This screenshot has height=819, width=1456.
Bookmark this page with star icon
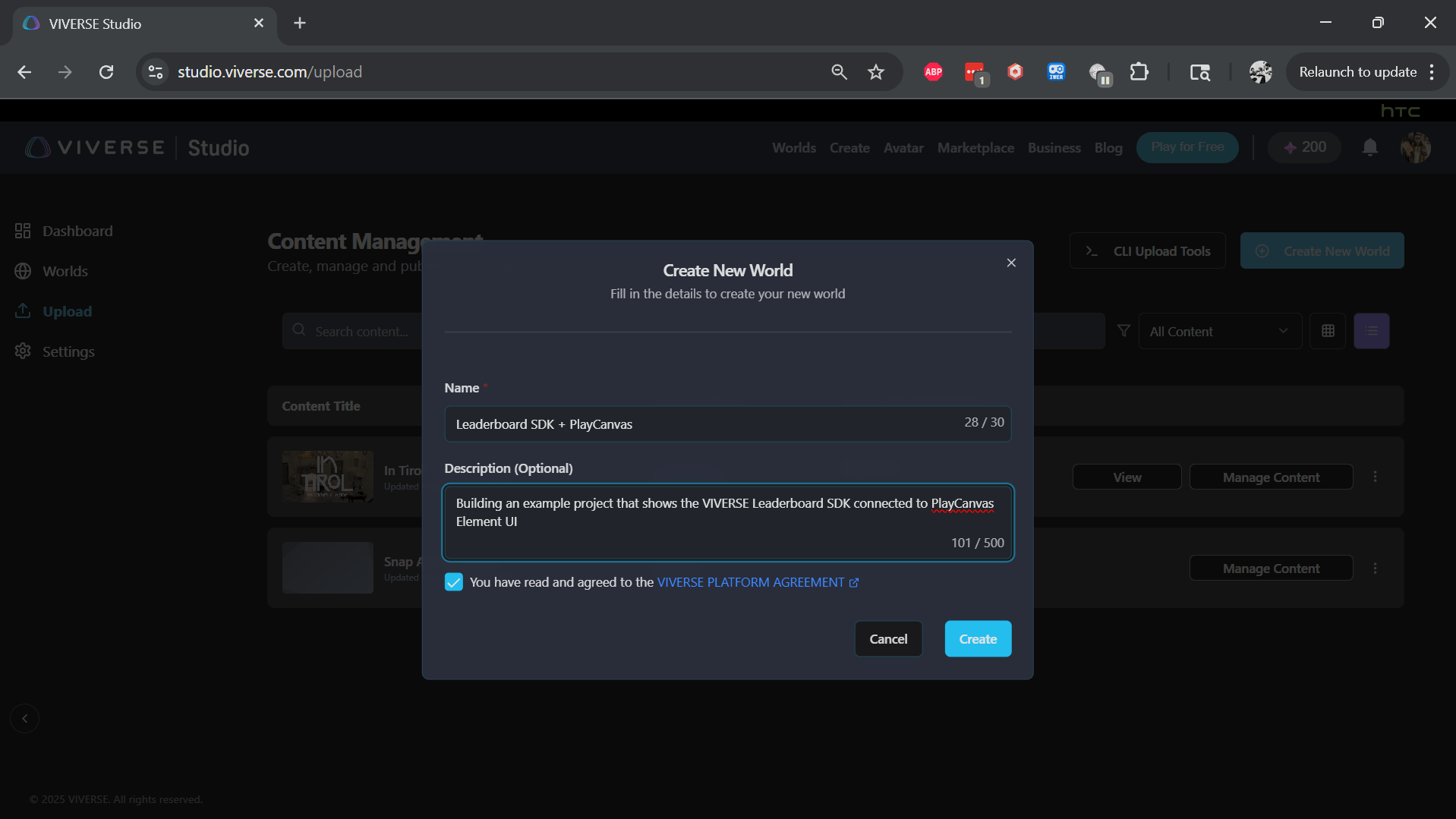(876, 72)
